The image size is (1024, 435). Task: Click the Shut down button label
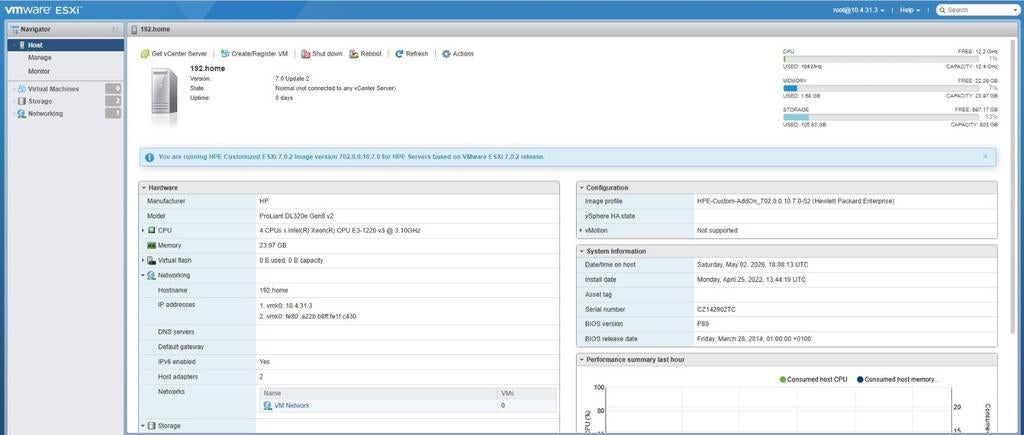point(327,54)
